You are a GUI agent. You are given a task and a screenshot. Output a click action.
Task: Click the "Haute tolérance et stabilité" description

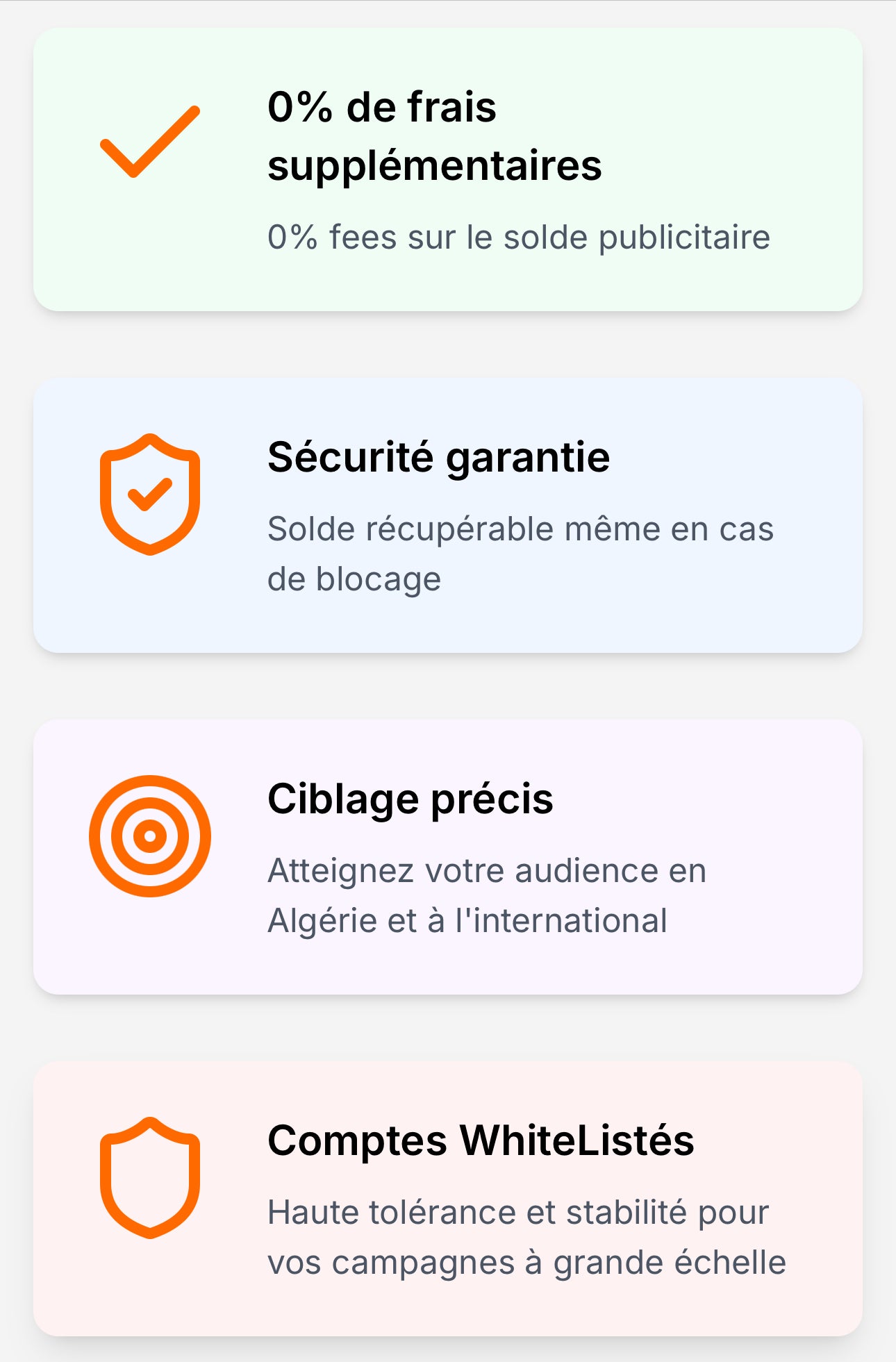pyautogui.click(x=518, y=1213)
